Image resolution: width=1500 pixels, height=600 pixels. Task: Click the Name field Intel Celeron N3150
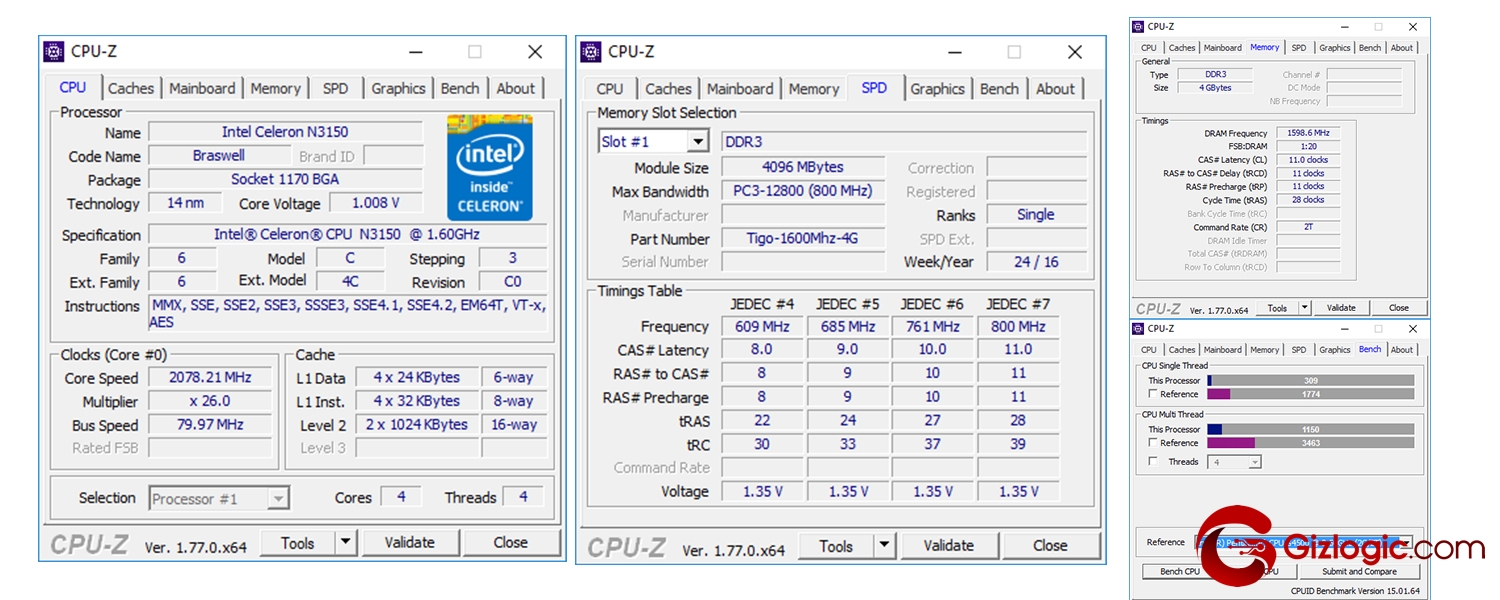tap(285, 132)
